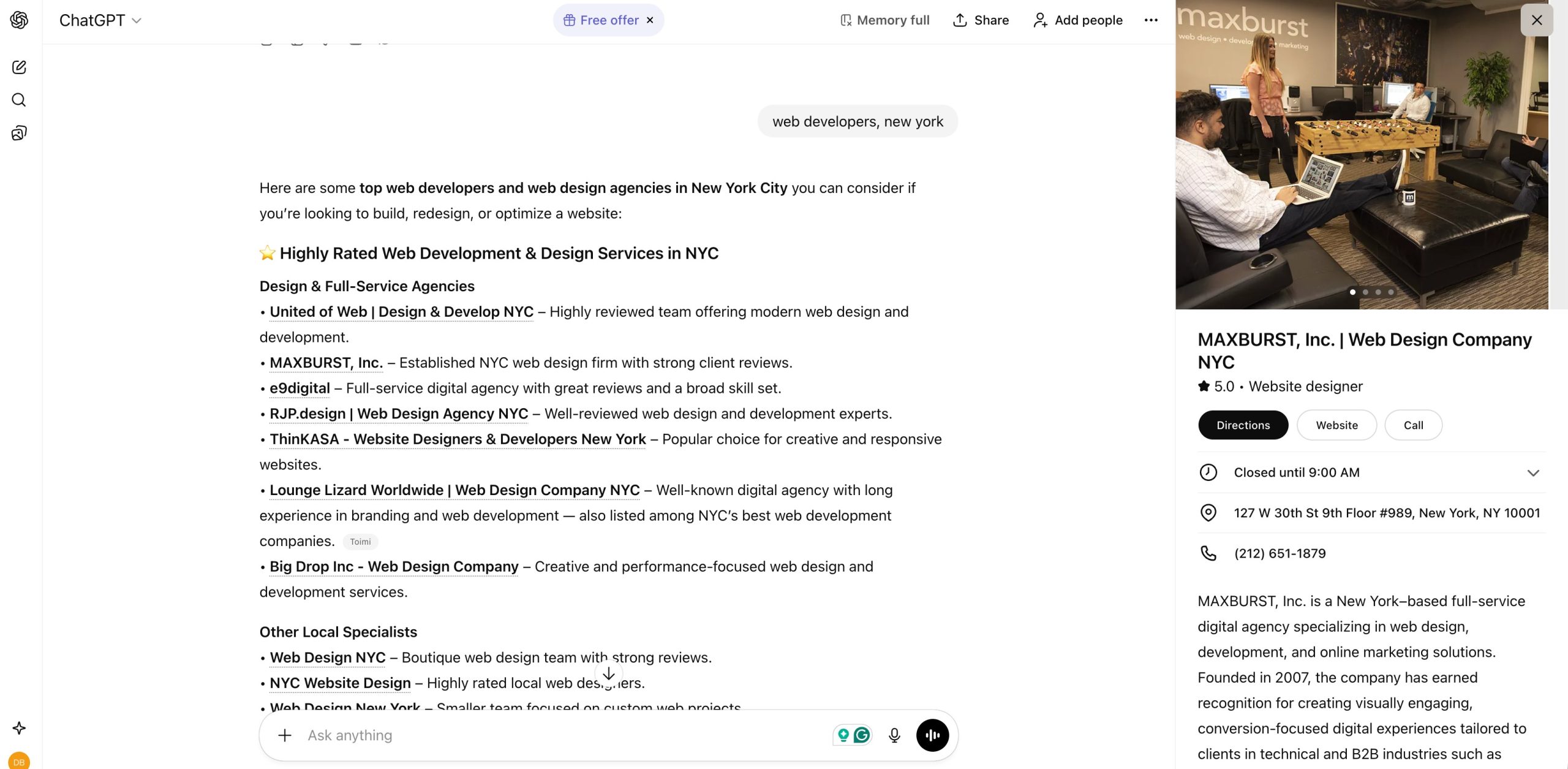Viewport: 1568px width, 769px height.
Task: Click the dictation microphone icon
Action: (894, 735)
